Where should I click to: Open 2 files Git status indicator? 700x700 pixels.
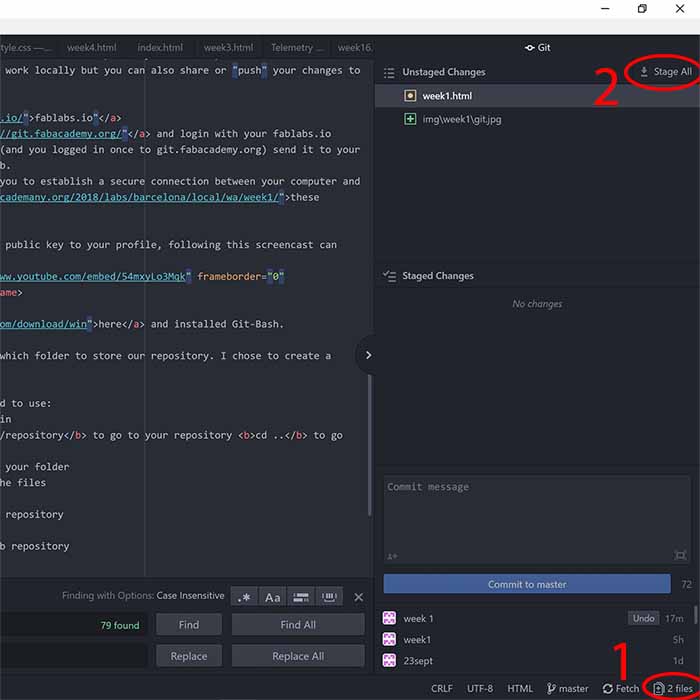pos(674,689)
